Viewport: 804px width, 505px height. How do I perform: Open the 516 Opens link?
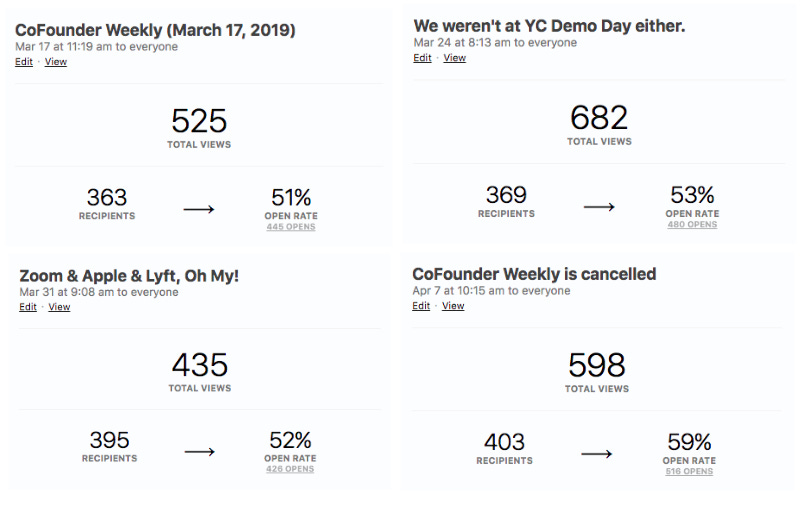689,471
